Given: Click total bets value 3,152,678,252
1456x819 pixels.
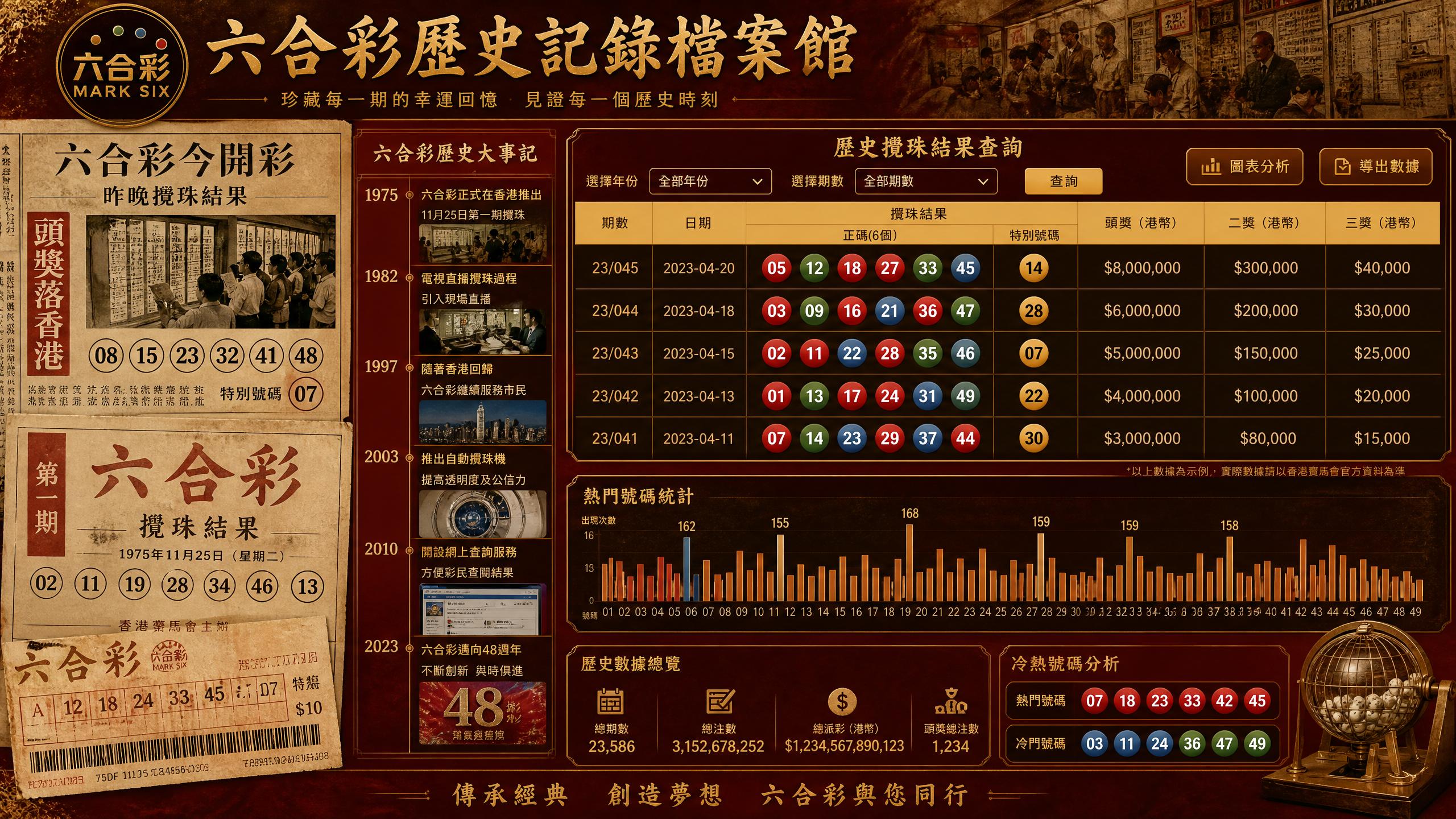Looking at the screenshot, I should [718, 746].
